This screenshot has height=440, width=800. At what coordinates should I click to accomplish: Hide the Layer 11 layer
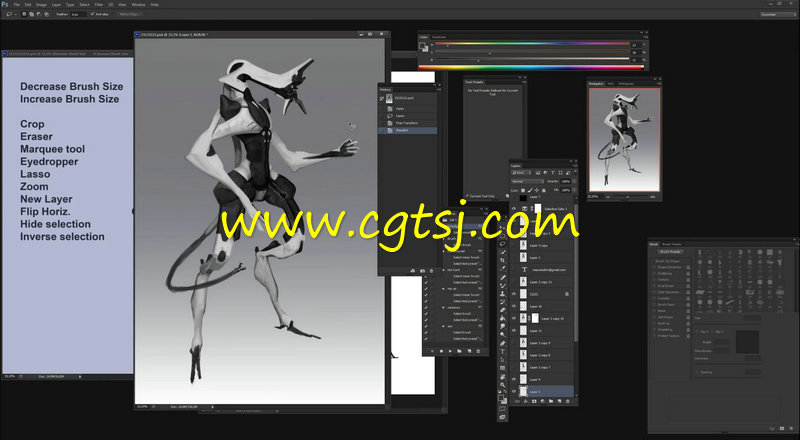point(514,330)
